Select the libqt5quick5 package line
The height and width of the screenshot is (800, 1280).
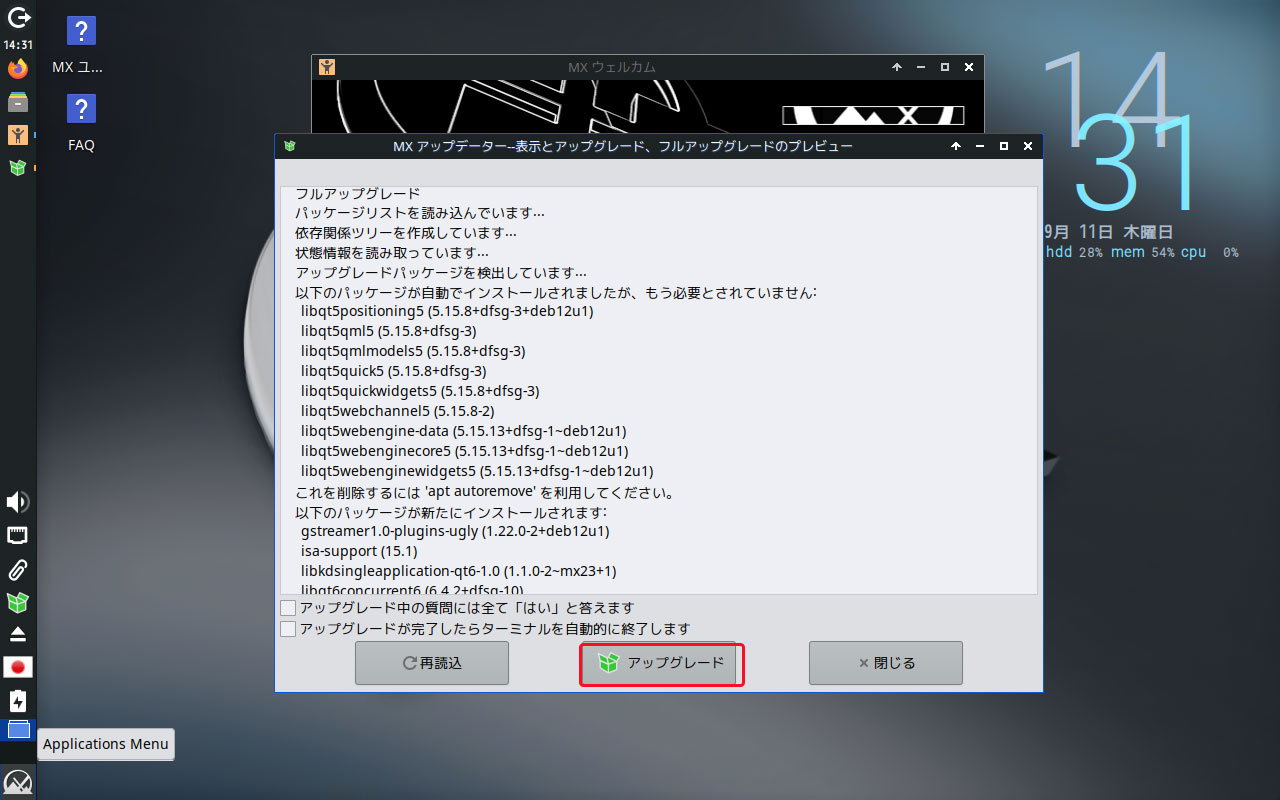tap(394, 371)
